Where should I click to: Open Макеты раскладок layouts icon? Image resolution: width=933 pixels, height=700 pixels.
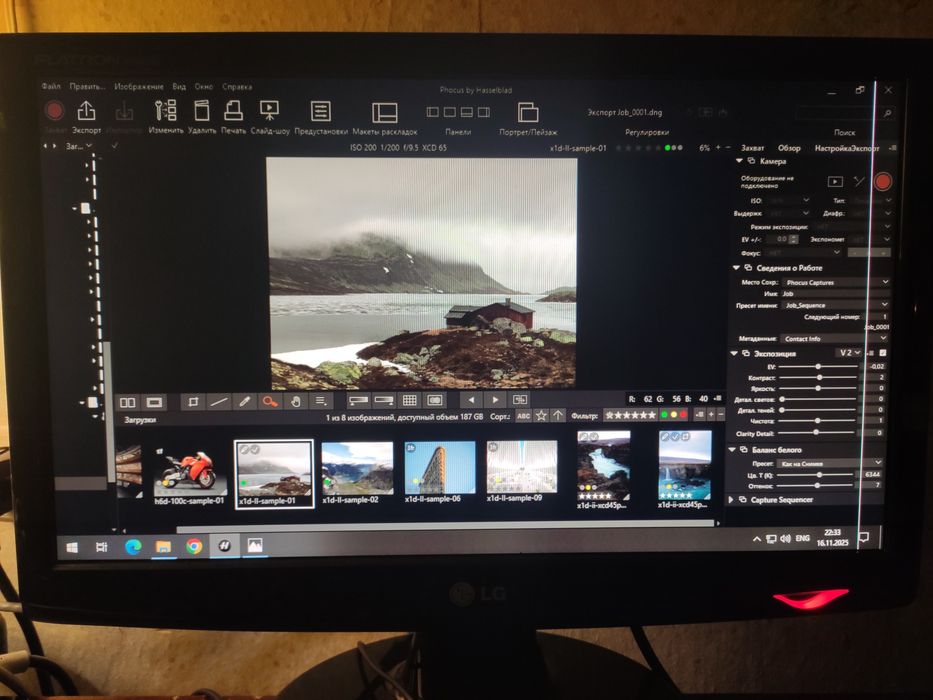(384, 112)
